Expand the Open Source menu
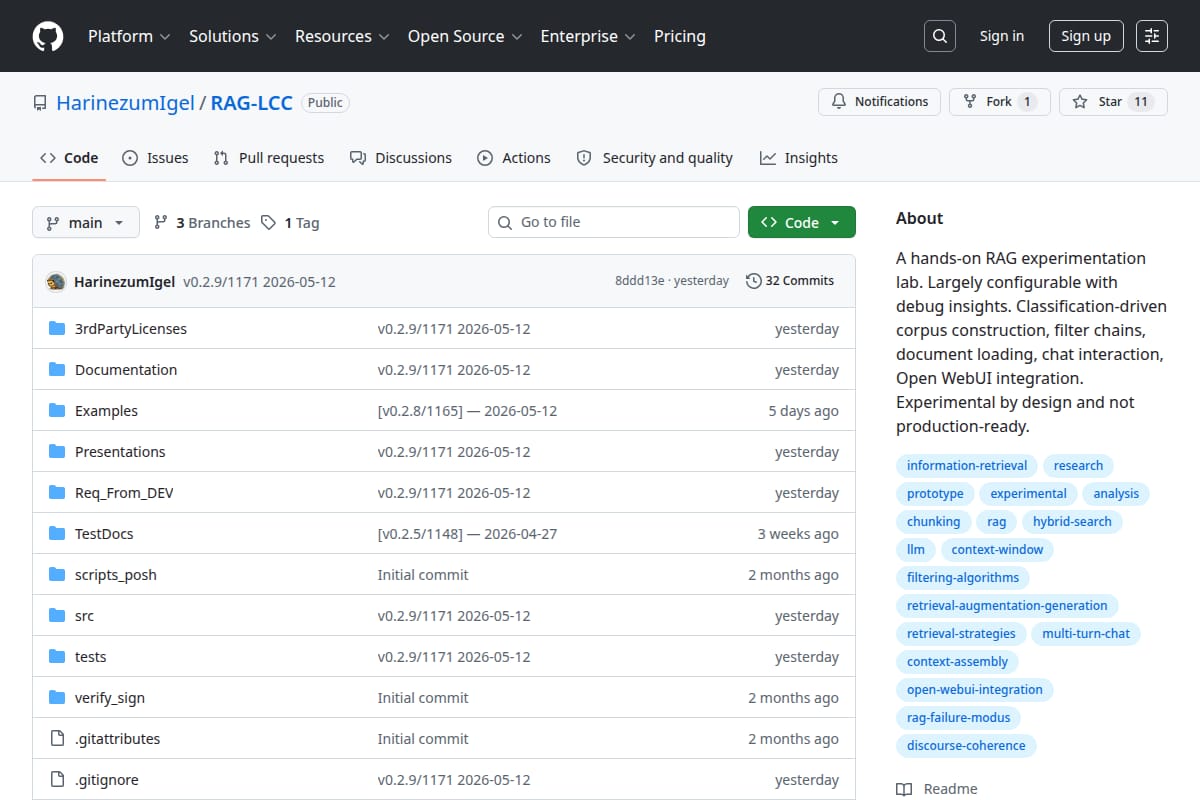Viewport: 1200px width, 800px height. tap(465, 36)
